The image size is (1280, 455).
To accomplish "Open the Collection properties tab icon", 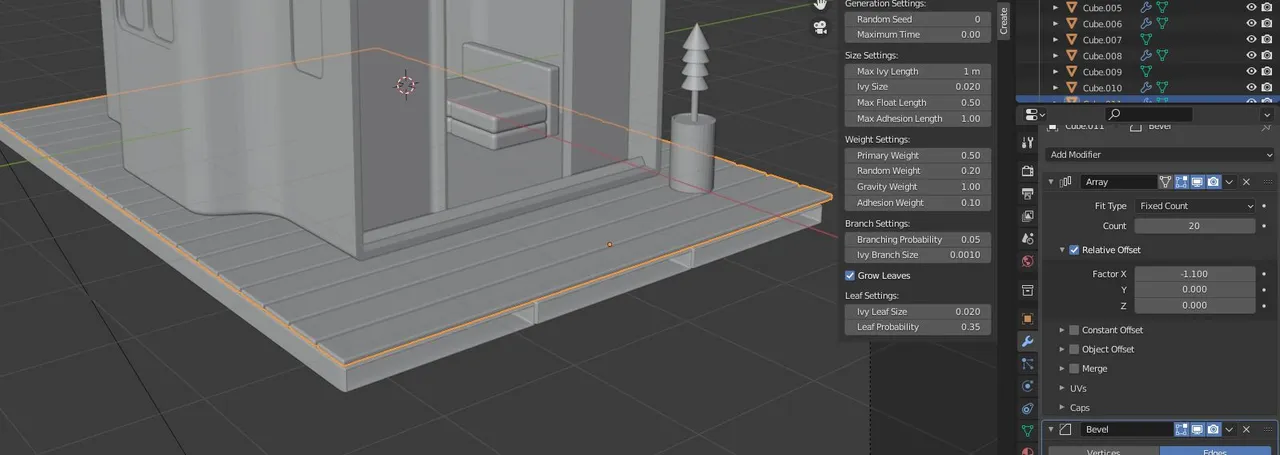I will pyautogui.click(x=1027, y=290).
